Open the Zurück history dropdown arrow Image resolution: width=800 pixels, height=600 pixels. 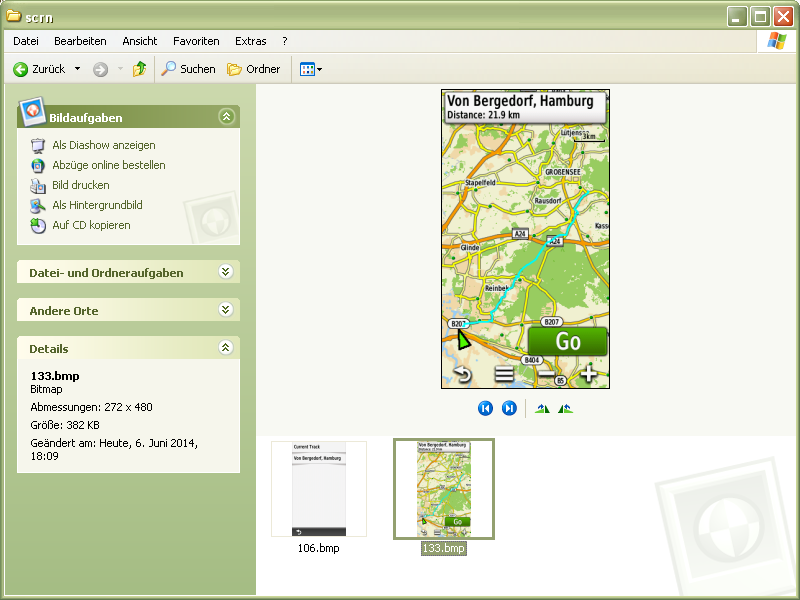click(x=78, y=69)
